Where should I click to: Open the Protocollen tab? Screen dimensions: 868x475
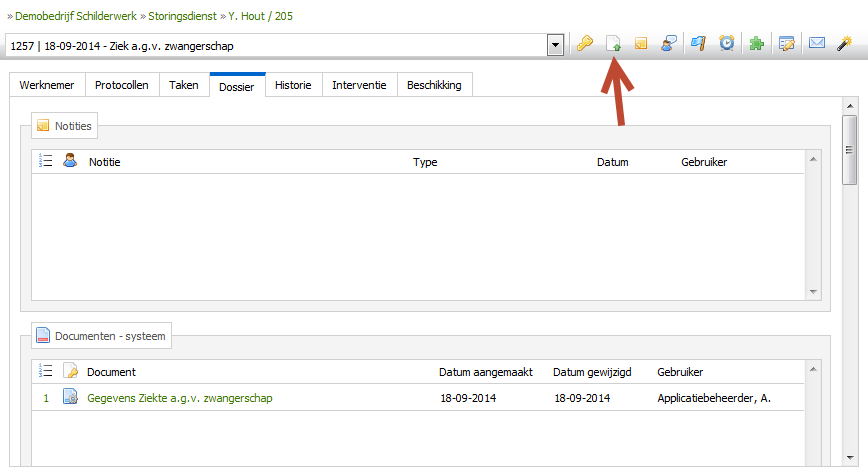[x=122, y=86]
